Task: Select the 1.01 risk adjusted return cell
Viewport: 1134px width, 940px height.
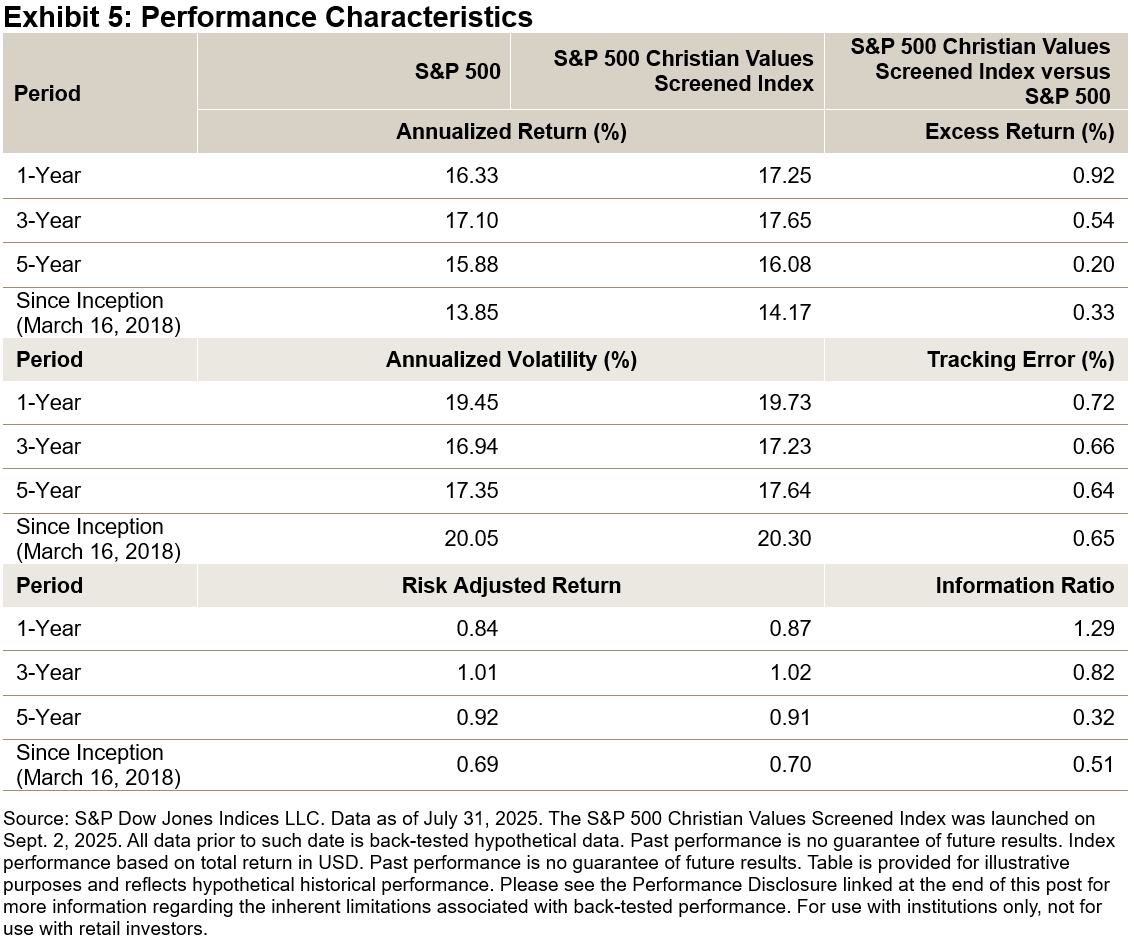Action: (477, 673)
